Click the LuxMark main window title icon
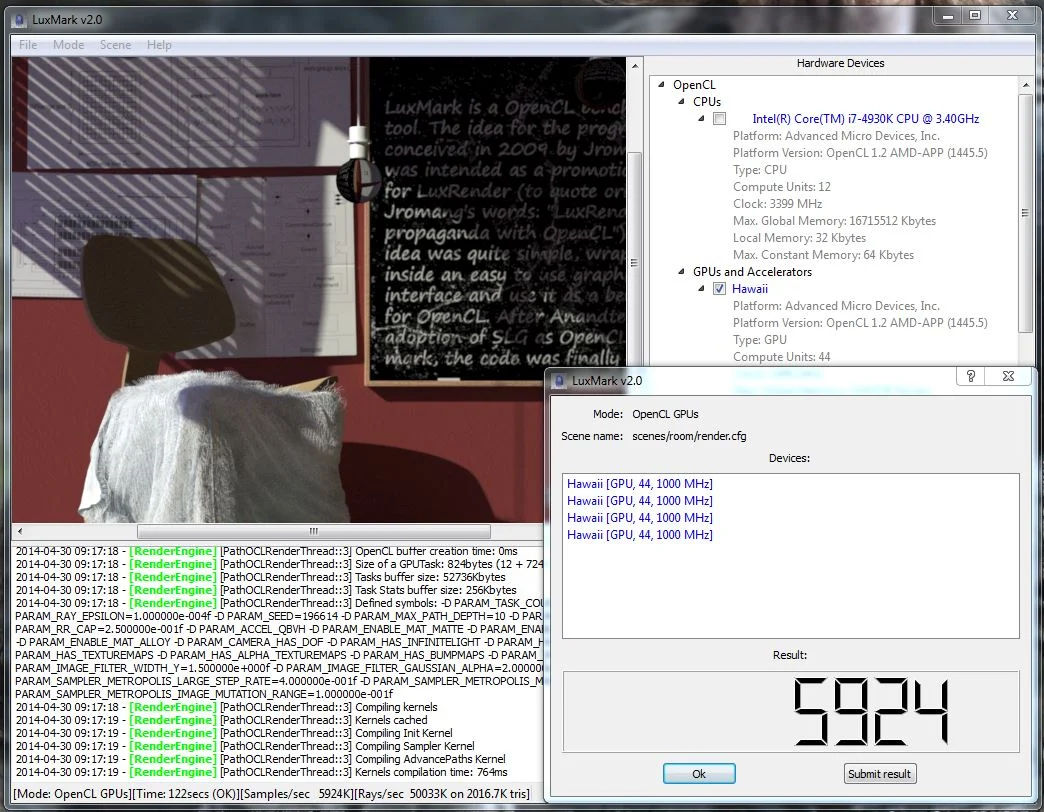Viewport: 1044px width, 812px height. coord(21,20)
